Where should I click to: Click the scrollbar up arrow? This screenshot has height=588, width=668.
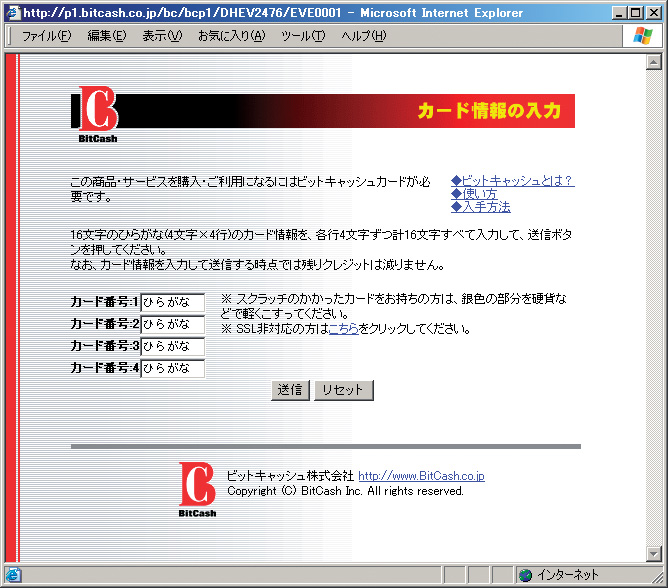click(x=654, y=63)
